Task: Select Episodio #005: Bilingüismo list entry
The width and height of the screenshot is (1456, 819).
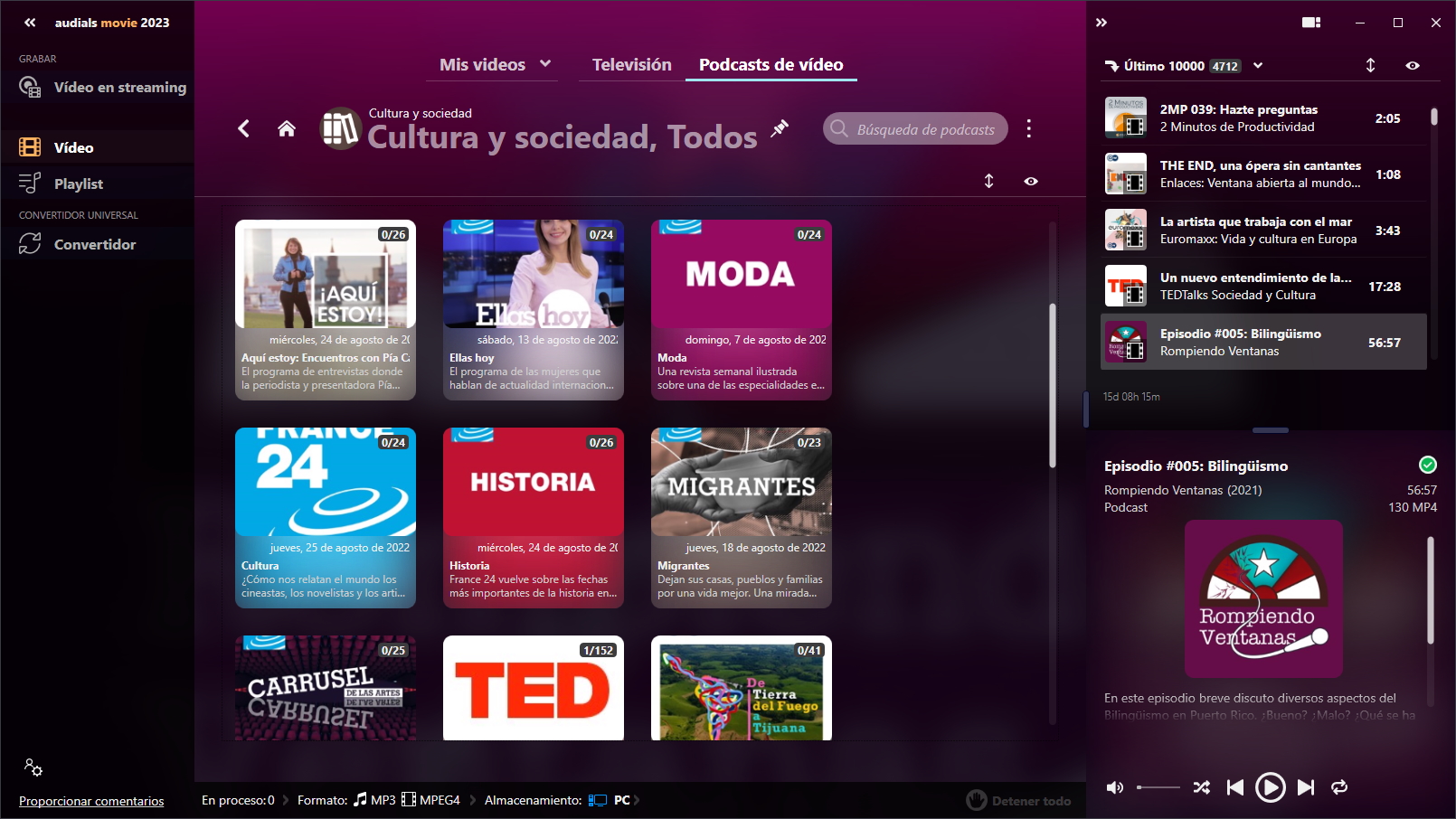Action: (x=1263, y=342)
